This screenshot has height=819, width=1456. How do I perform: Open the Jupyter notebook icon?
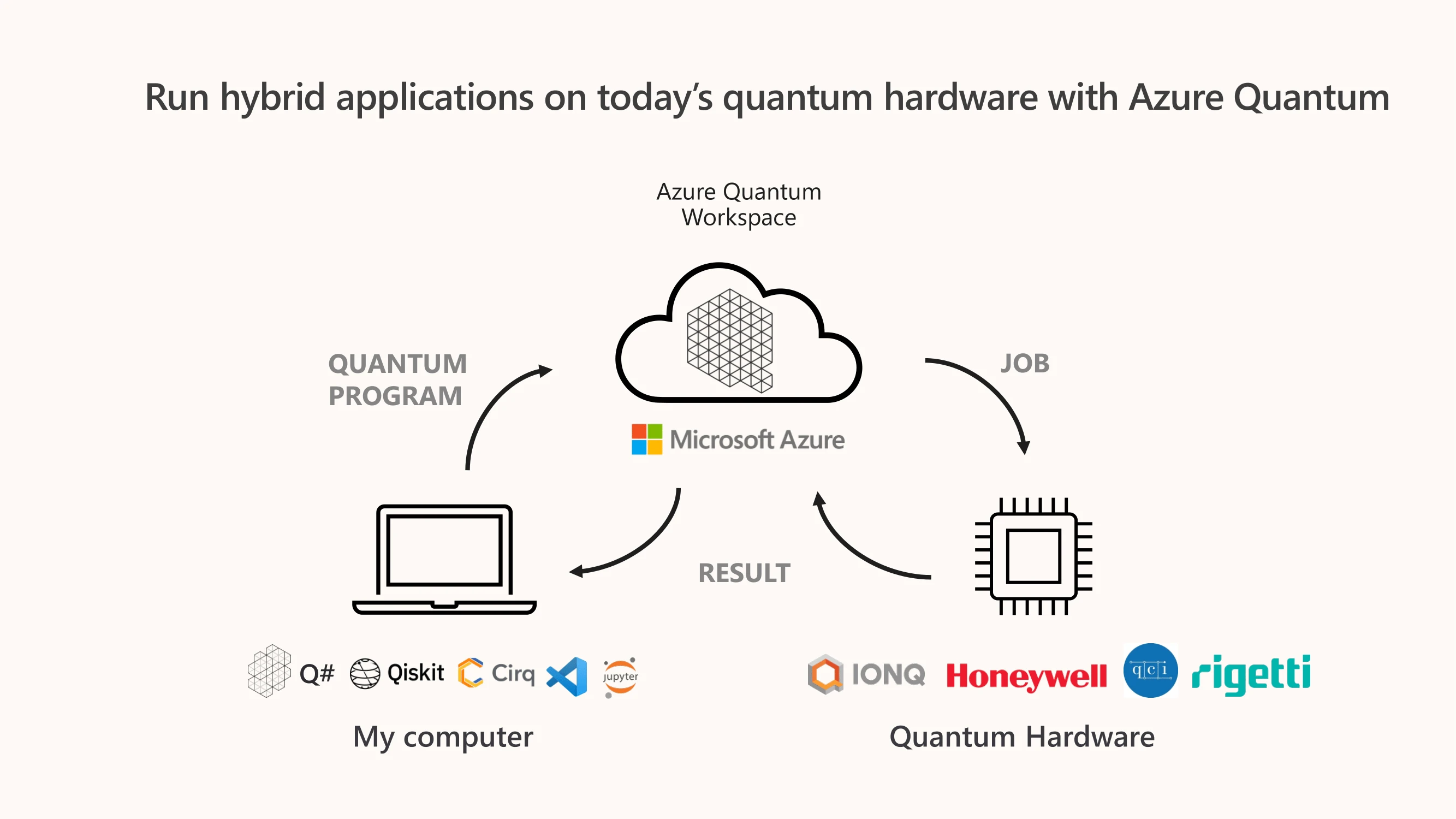[x=621, y=673]
